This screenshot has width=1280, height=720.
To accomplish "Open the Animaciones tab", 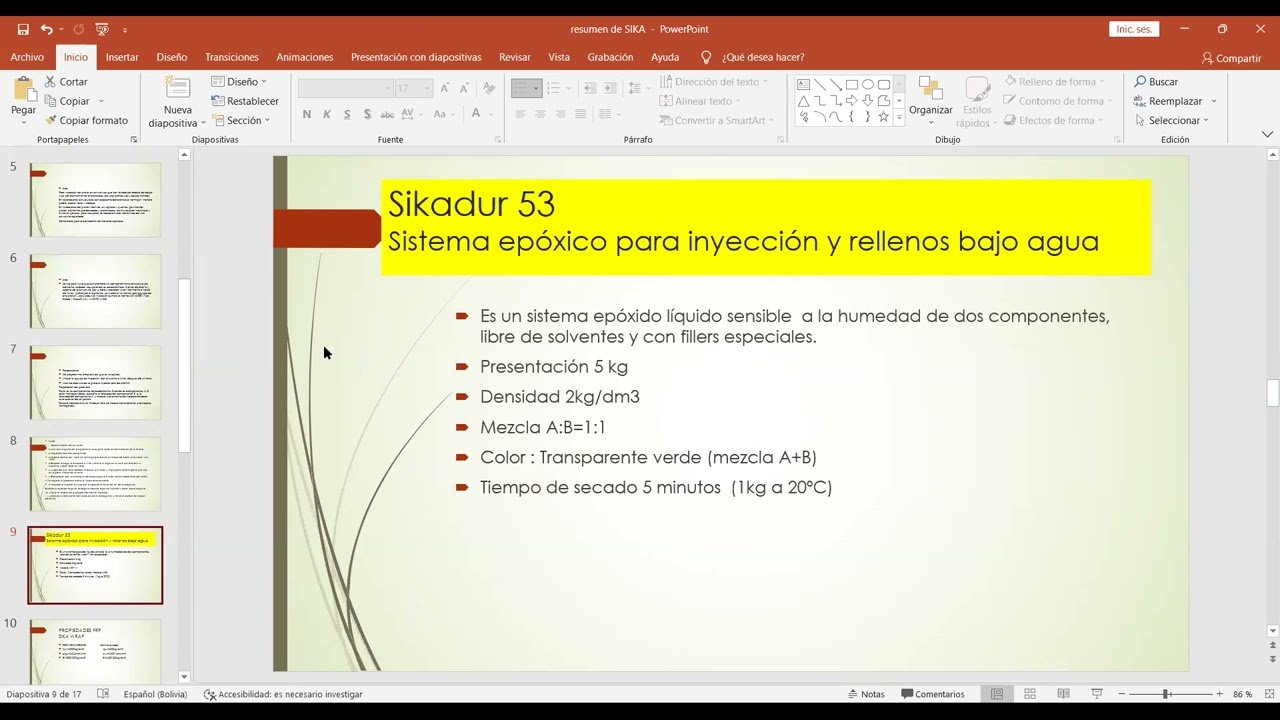I will (305, 57).
